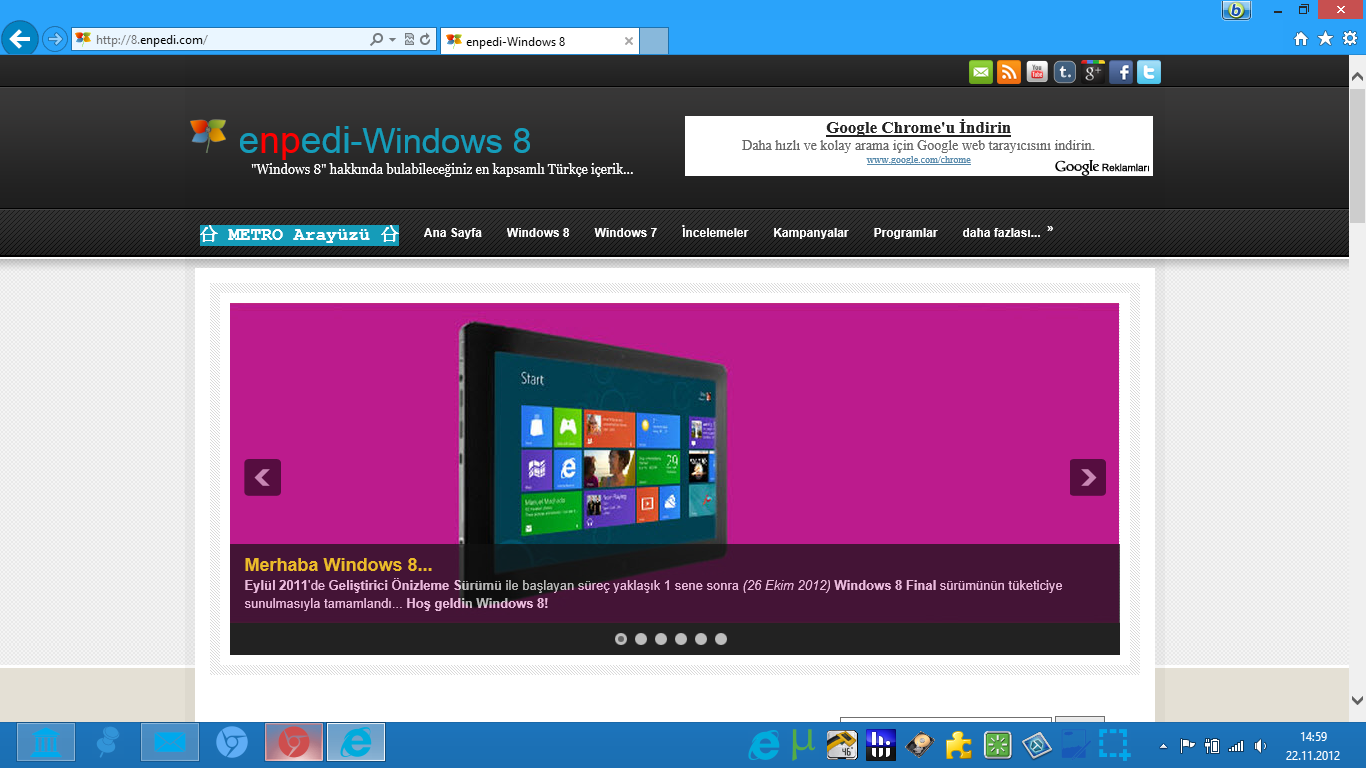Open the Kampanyalar menu item
This screenshot has height=768, width=1366.
pyautogui.click(x=810, y=233)
